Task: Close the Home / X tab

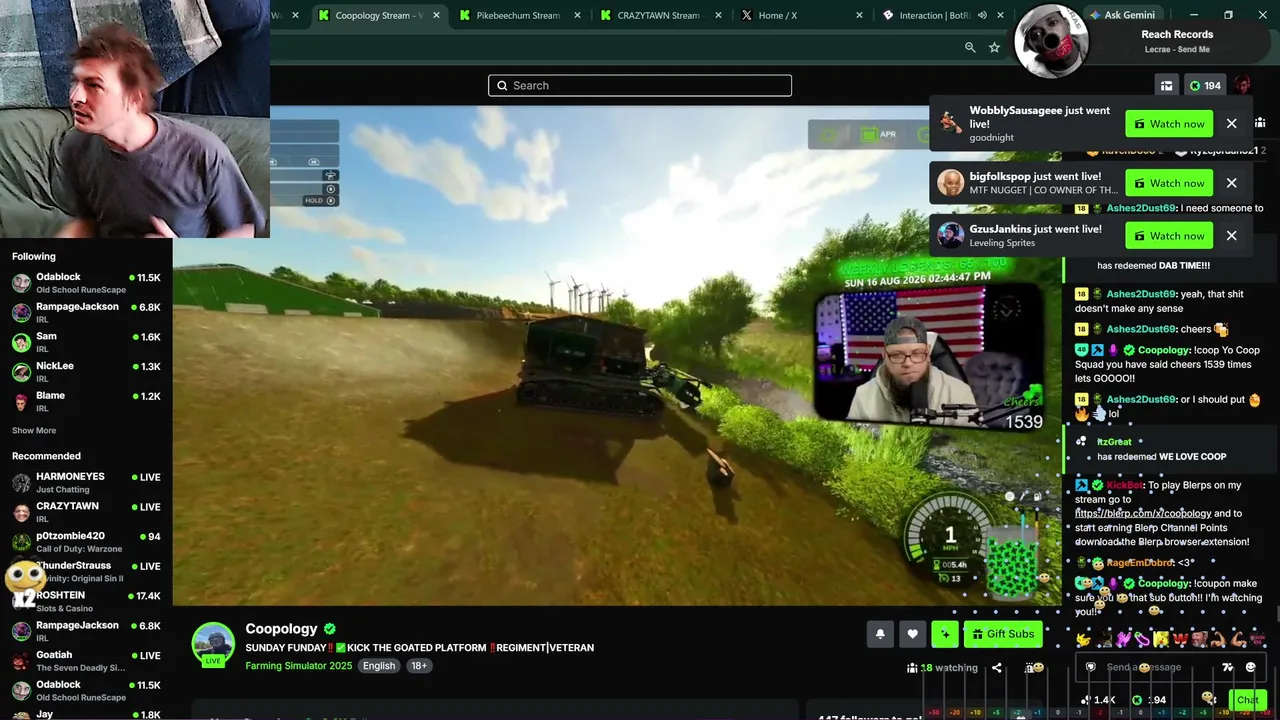Action: 859,15
